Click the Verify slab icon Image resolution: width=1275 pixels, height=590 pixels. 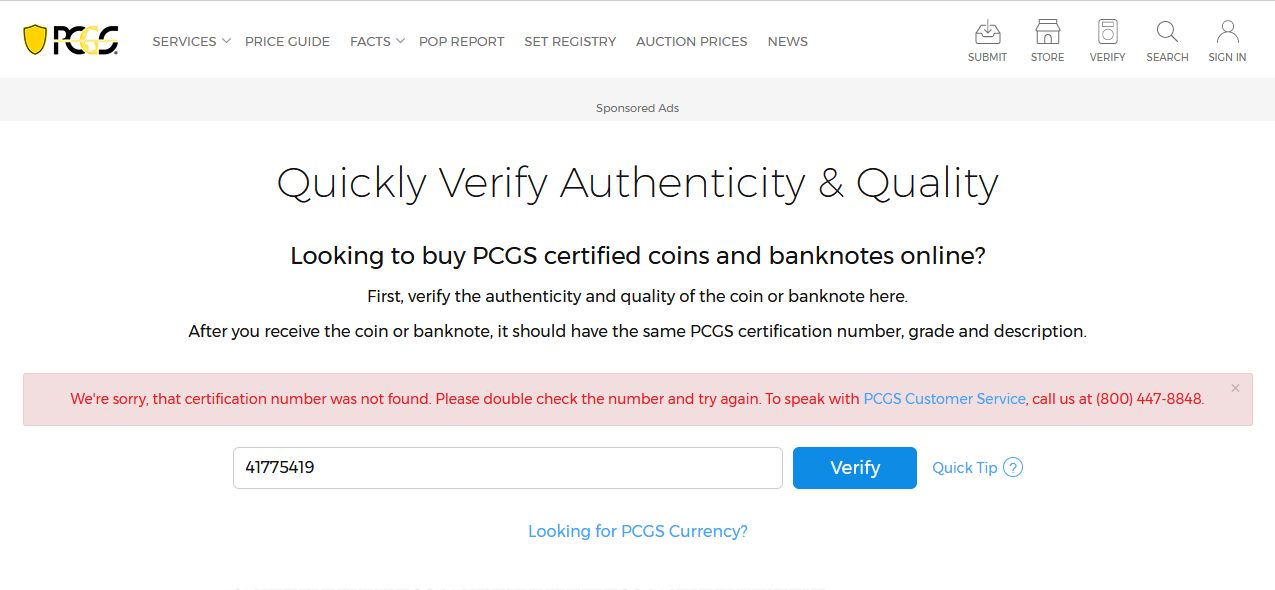click(1107, 32)
